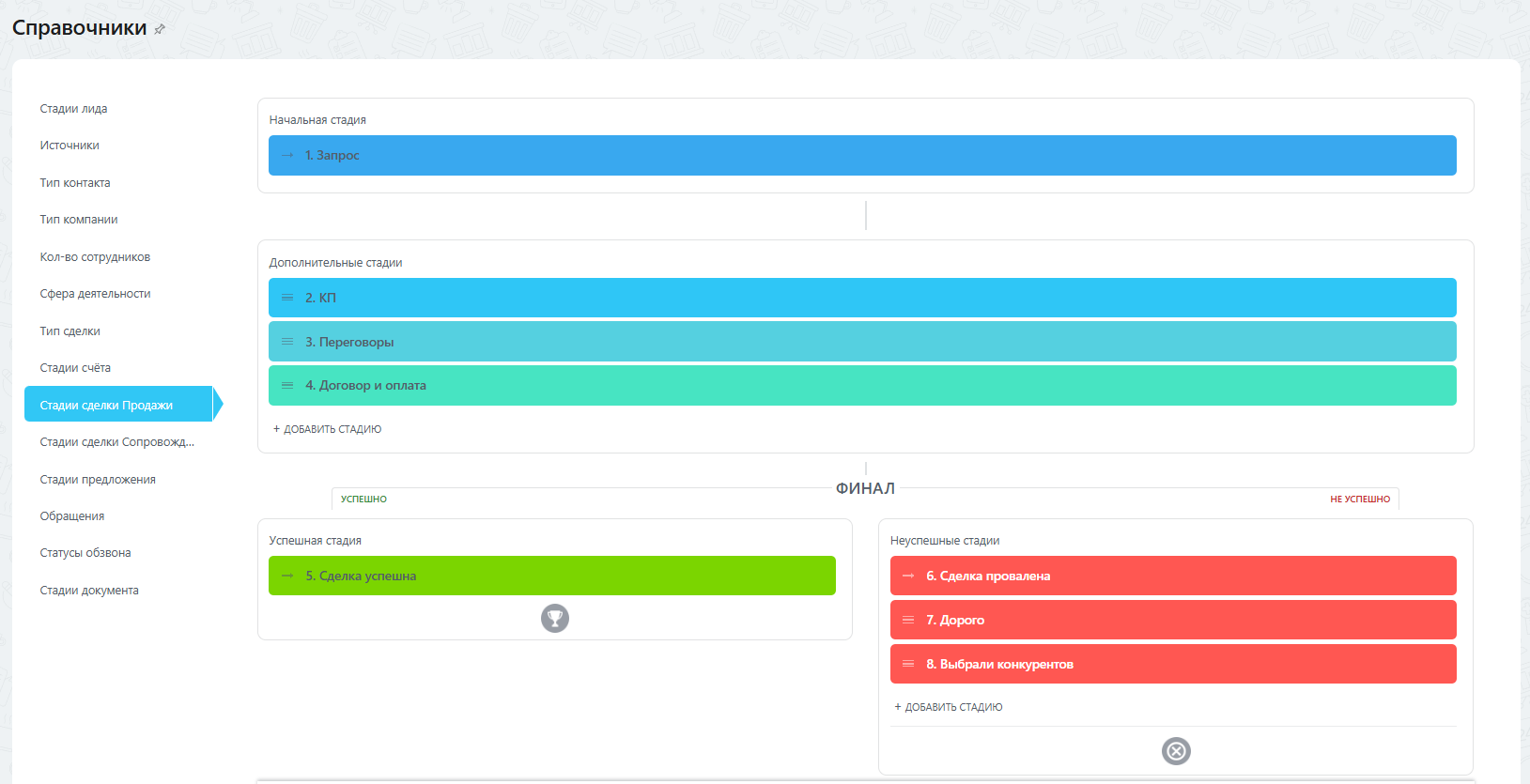Click drag handle on 8. Выбрали конкурентов
This screenshot has height=784, width=1530.
(x=908, y=664)
